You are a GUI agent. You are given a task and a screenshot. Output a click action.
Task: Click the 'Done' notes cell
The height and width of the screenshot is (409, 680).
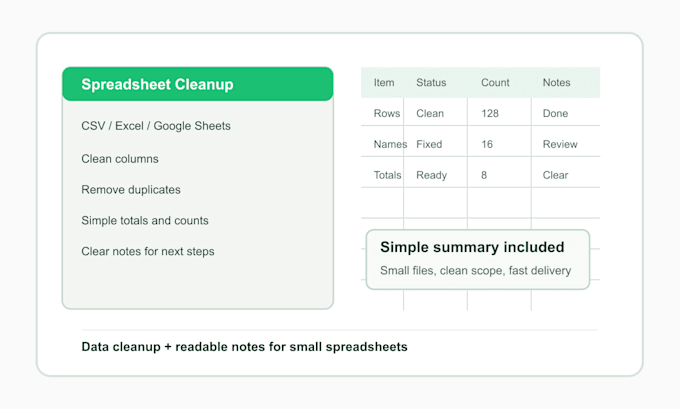coord(555,113)
